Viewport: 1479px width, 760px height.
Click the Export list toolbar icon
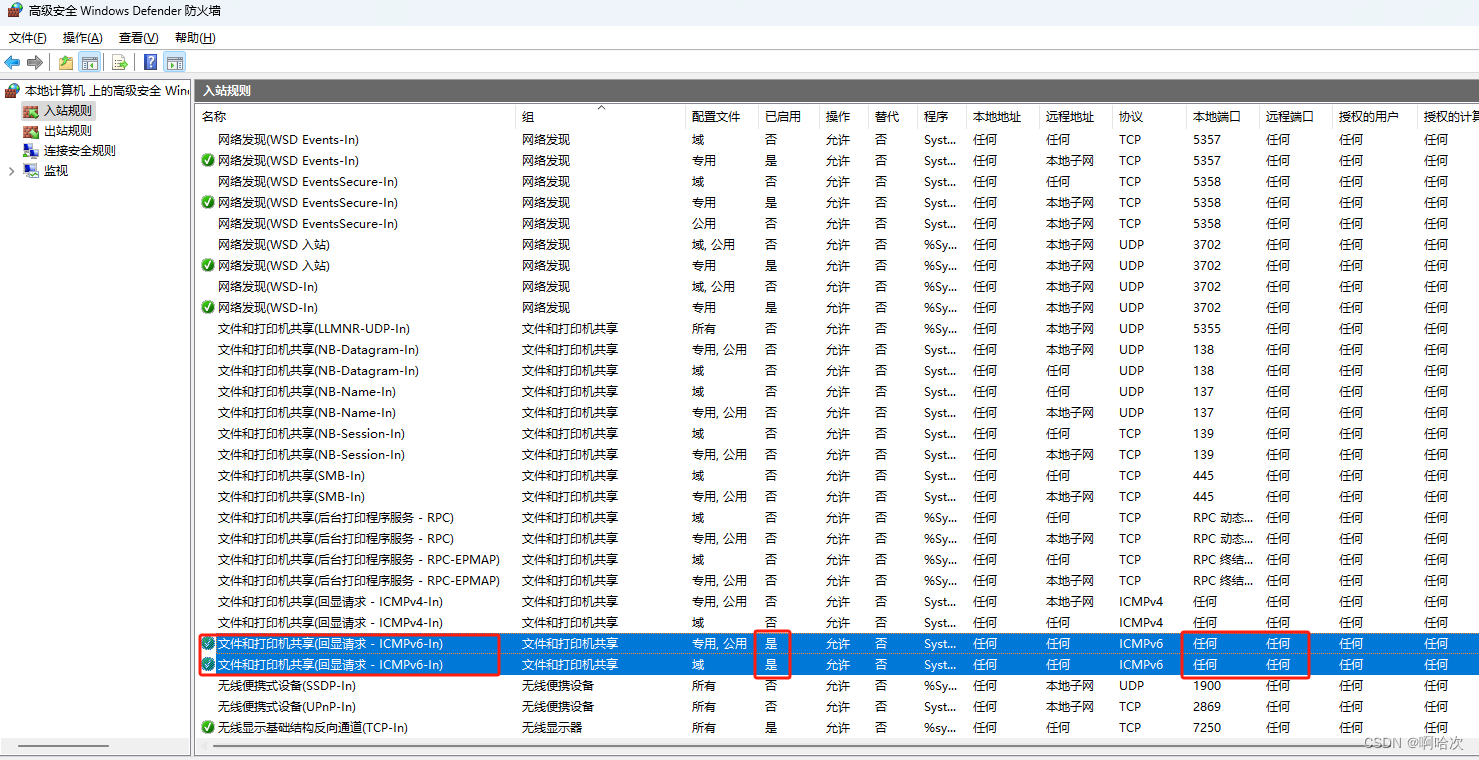coord(120,63)
